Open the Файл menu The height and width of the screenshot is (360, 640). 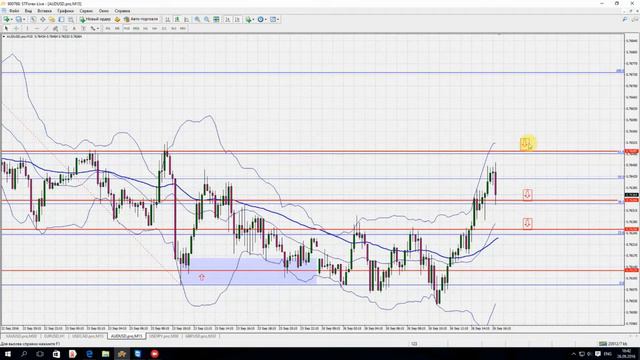14,11
